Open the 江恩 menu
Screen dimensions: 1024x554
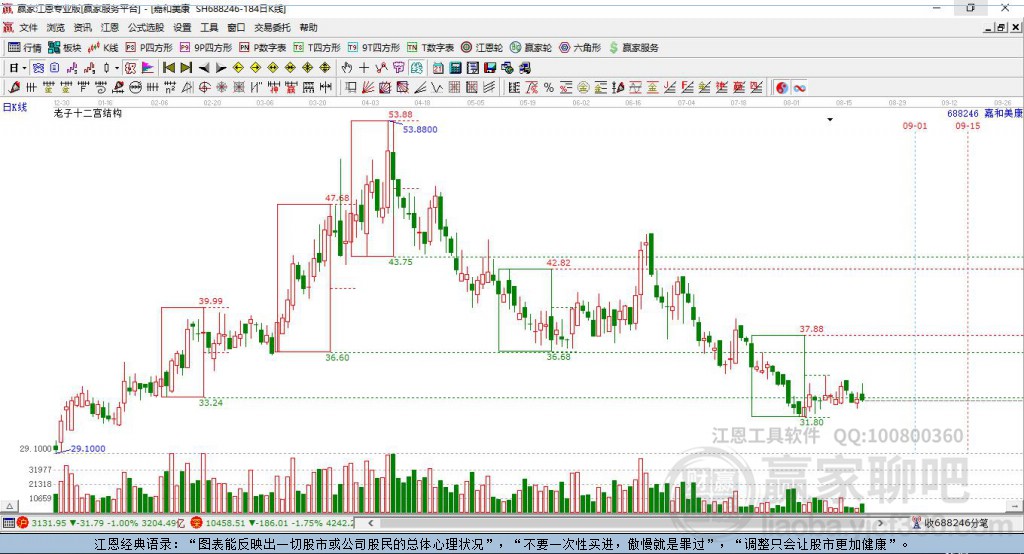[110, 27]
